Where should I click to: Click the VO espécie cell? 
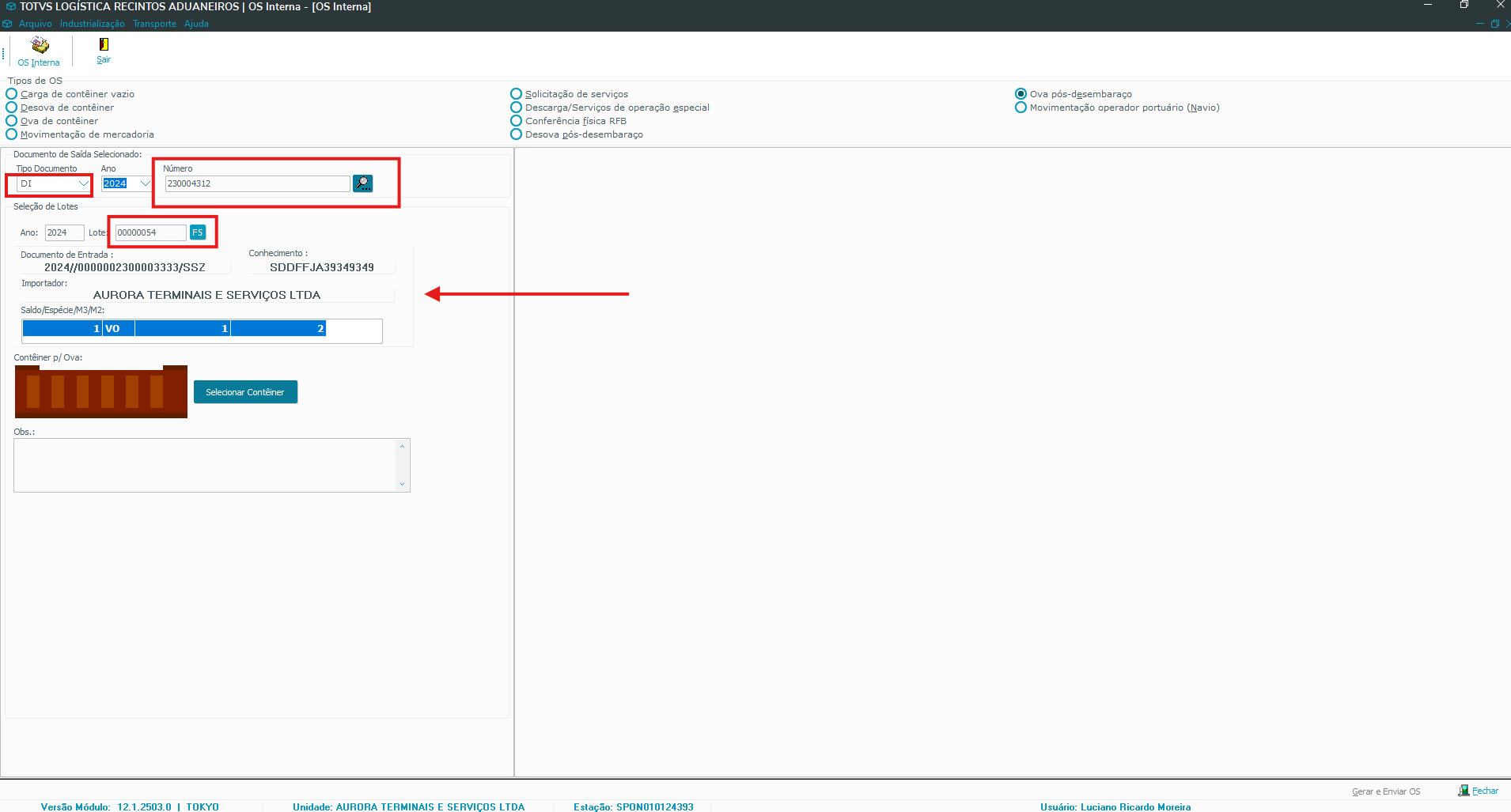click(119, 329)
